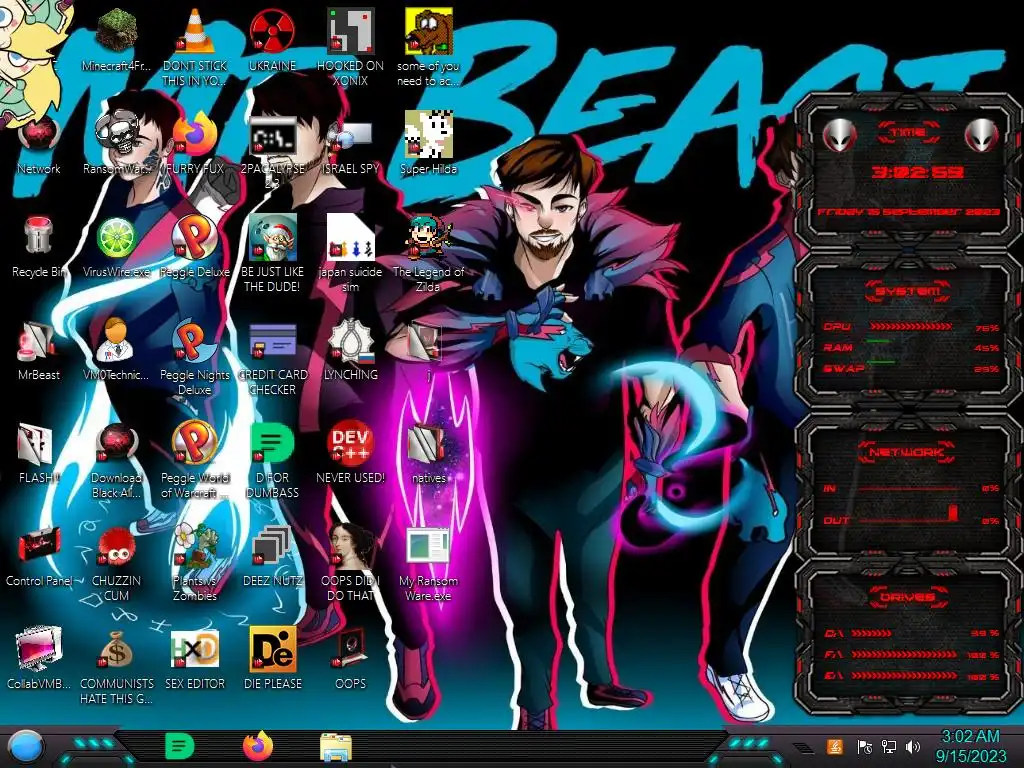
Task: Click the left alien head logo in widget
Action: tap(839, 135)
